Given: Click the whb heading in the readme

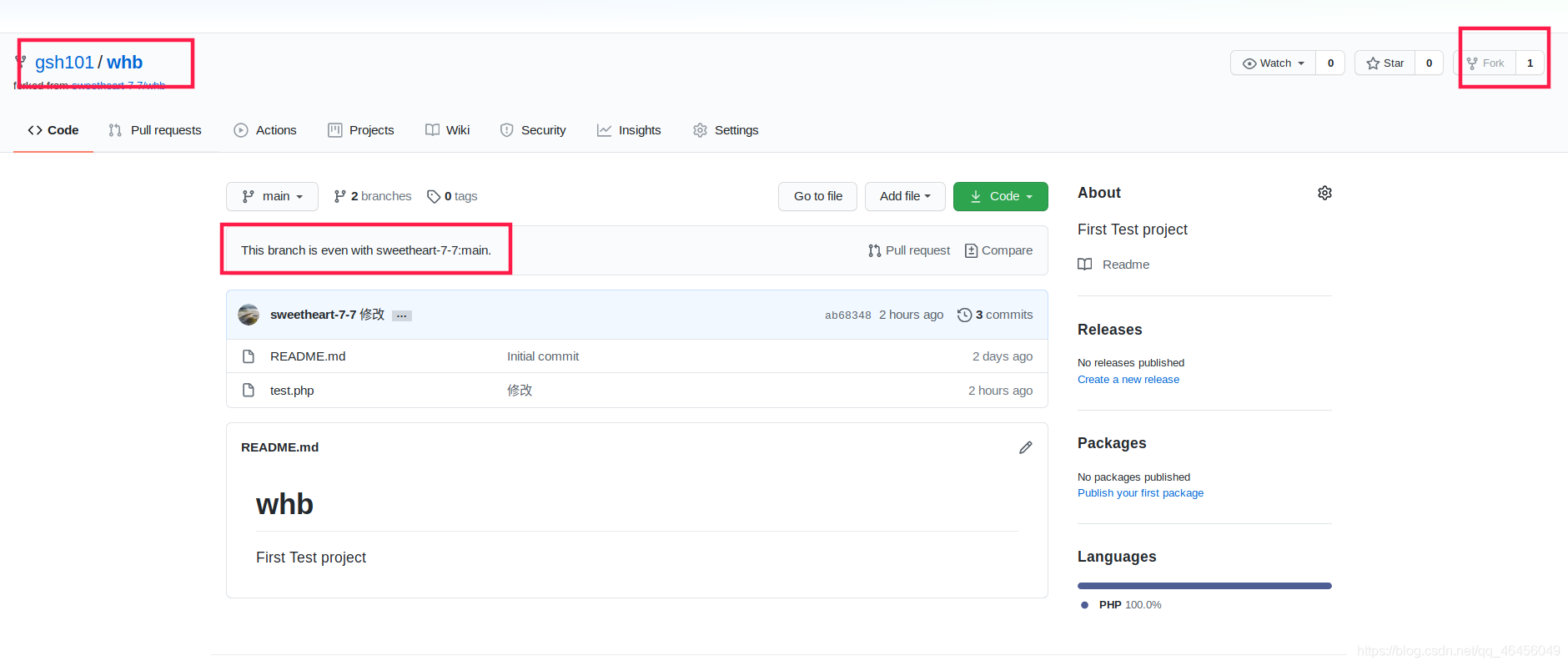Looking at the screenshot, I should click(x=284, y=504).
